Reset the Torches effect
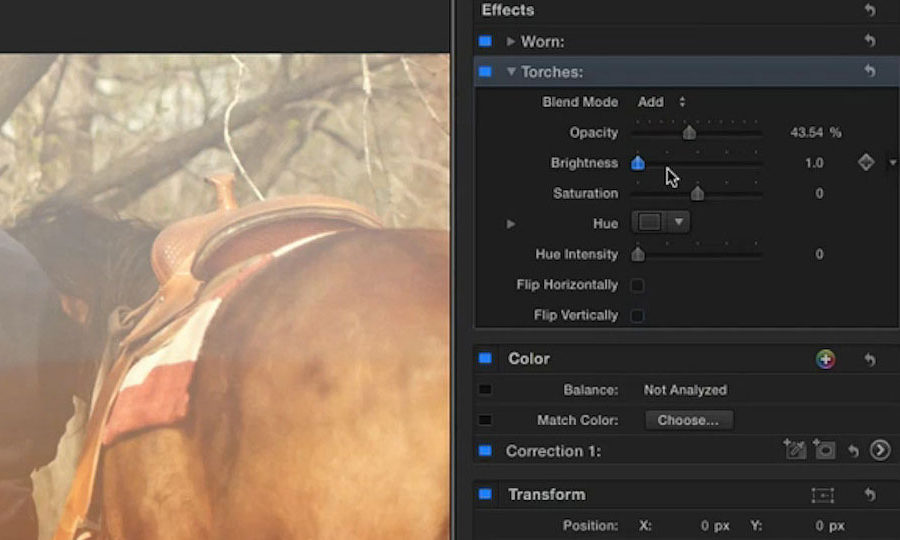Viewport: 900px width, 540px height. 870,71
